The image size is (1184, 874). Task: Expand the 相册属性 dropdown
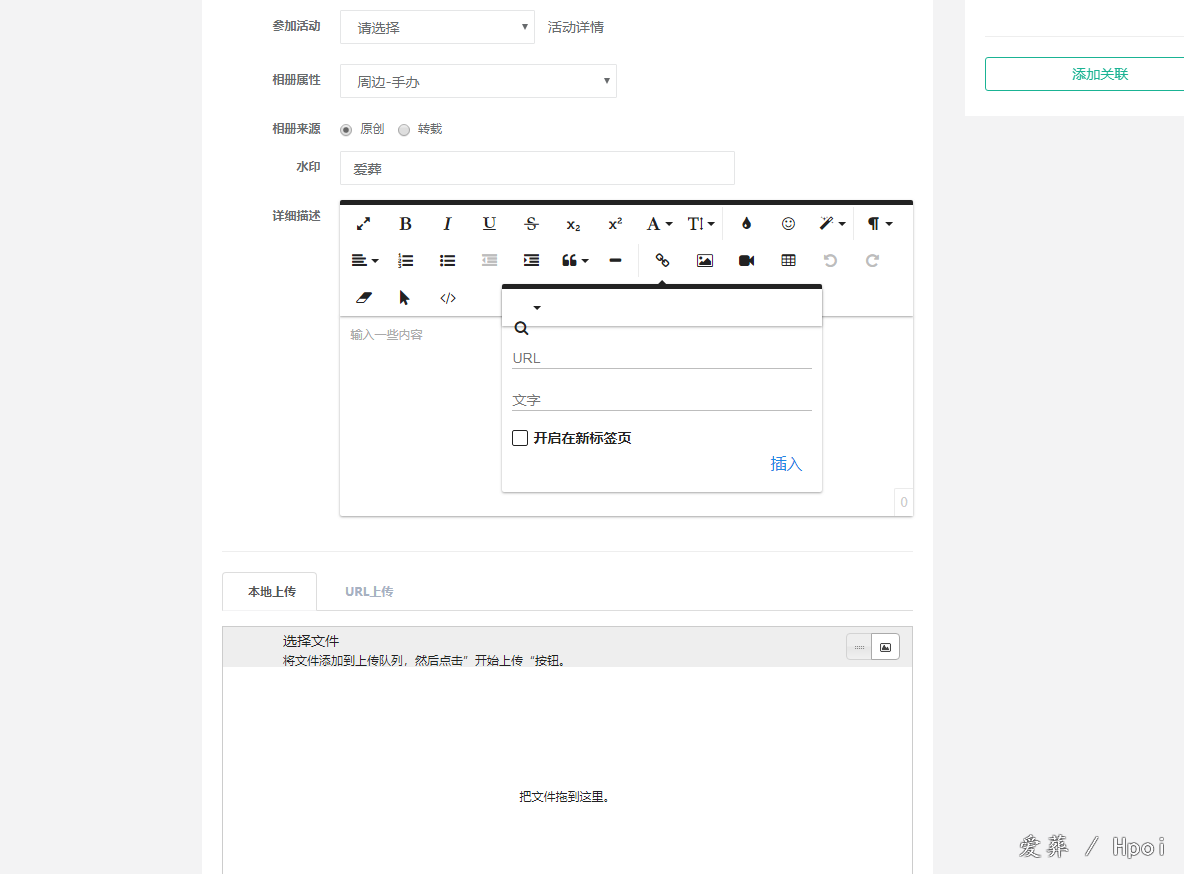[x=478, y=81]
